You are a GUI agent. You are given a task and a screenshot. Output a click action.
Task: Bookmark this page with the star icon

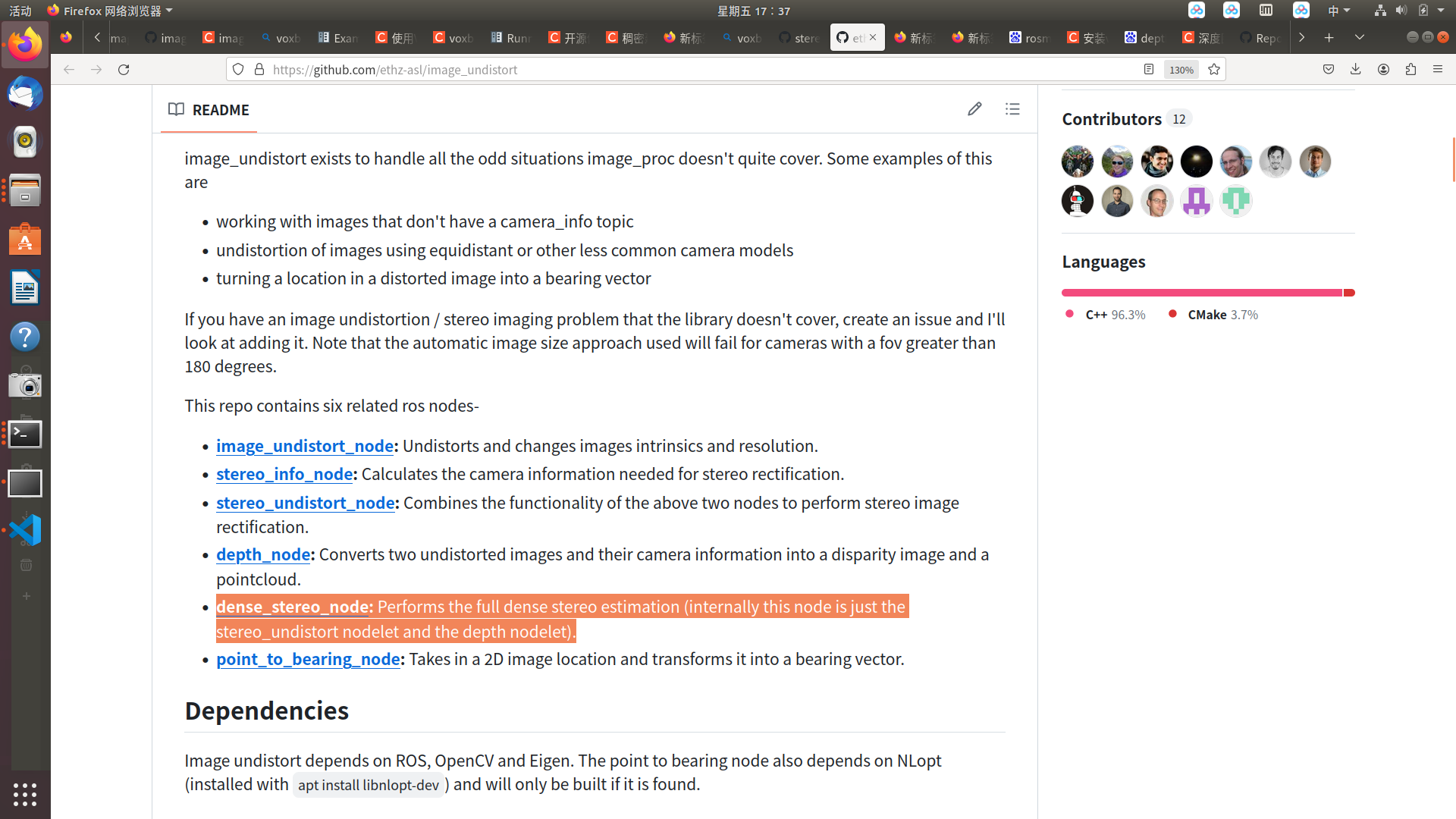(x=1214, y=69)
